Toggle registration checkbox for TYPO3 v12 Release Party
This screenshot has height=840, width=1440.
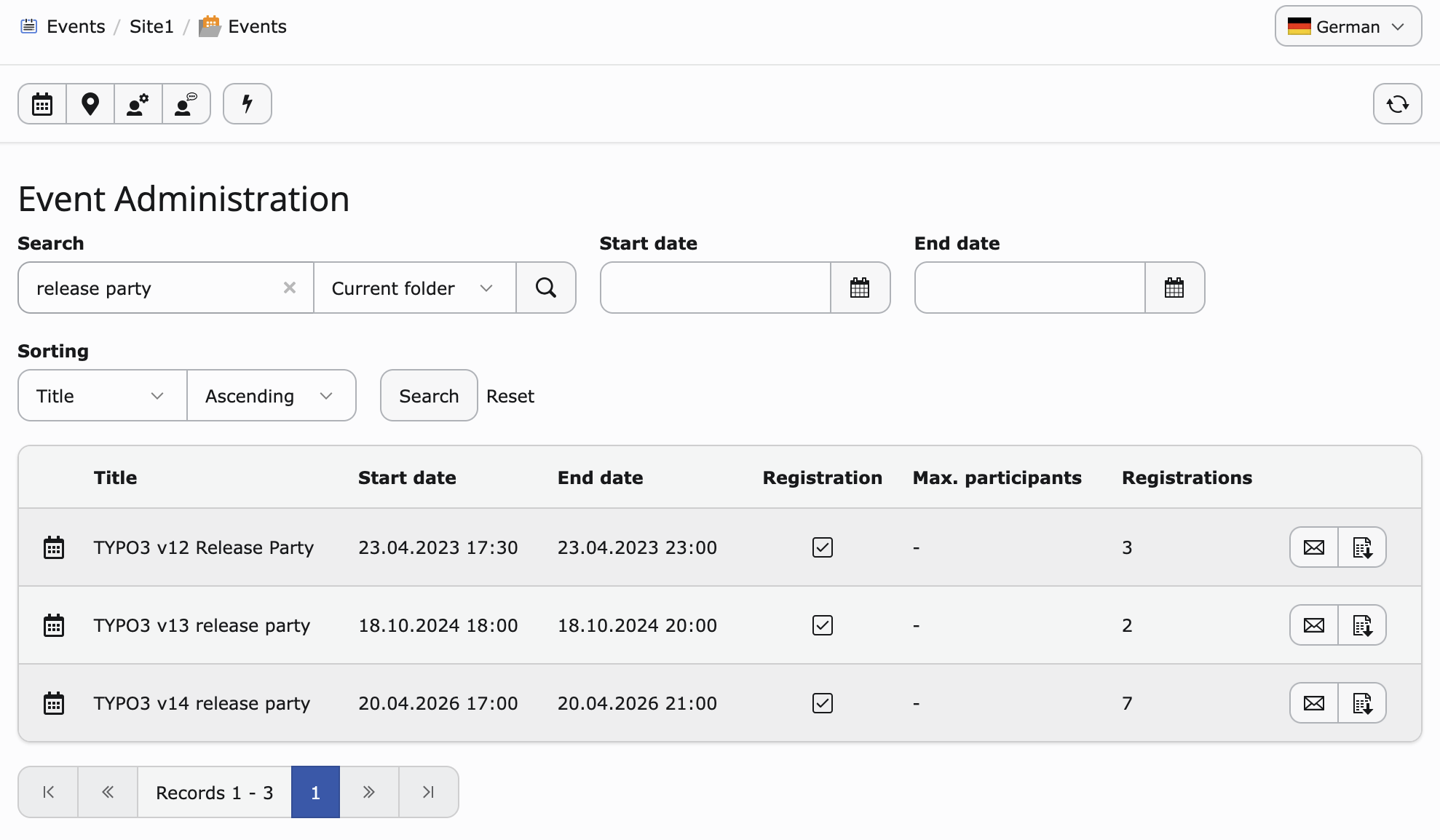point(823,547)
